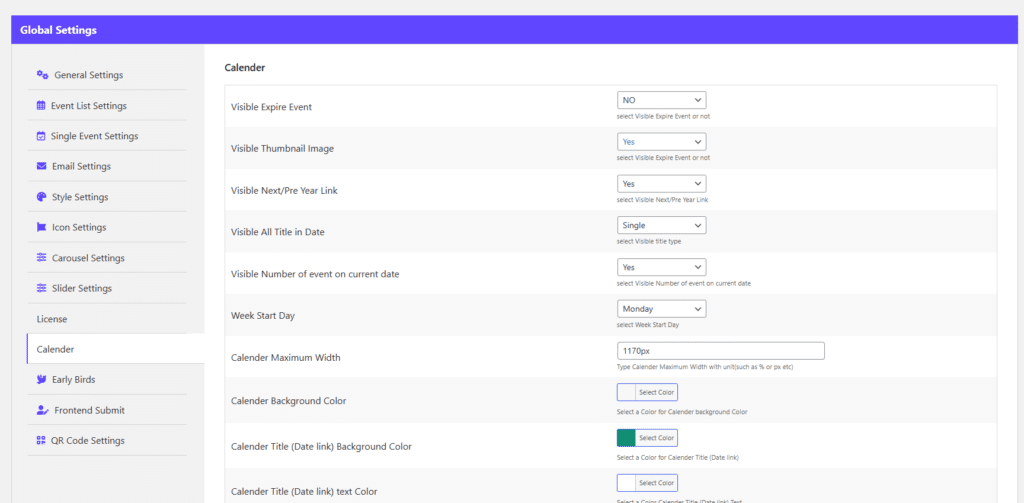Click the Single Event Settings icon
Image resolution: width=1024 pixels, height=503 pixels.
point(41,136)
